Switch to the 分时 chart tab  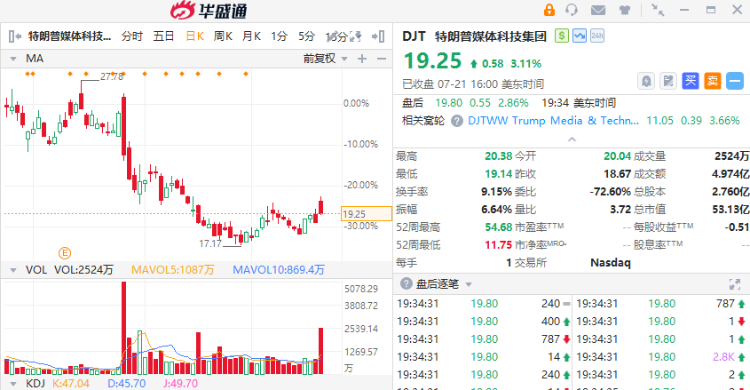(132, 36)
